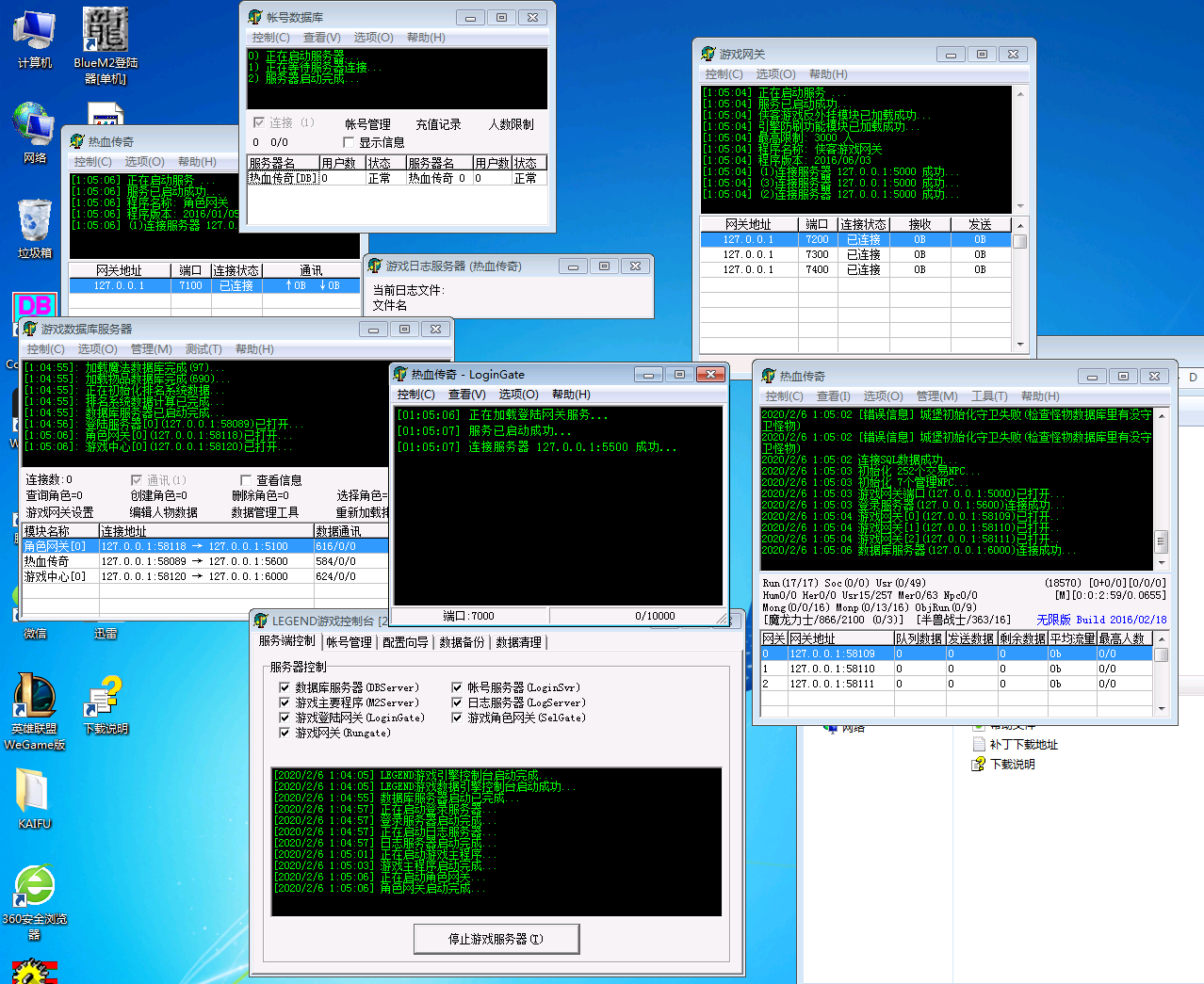This screenshot has width=1204, height=984.
Task: Open 工具(T) menu in 热血传奇 server
Action: (x=989, y=396)
